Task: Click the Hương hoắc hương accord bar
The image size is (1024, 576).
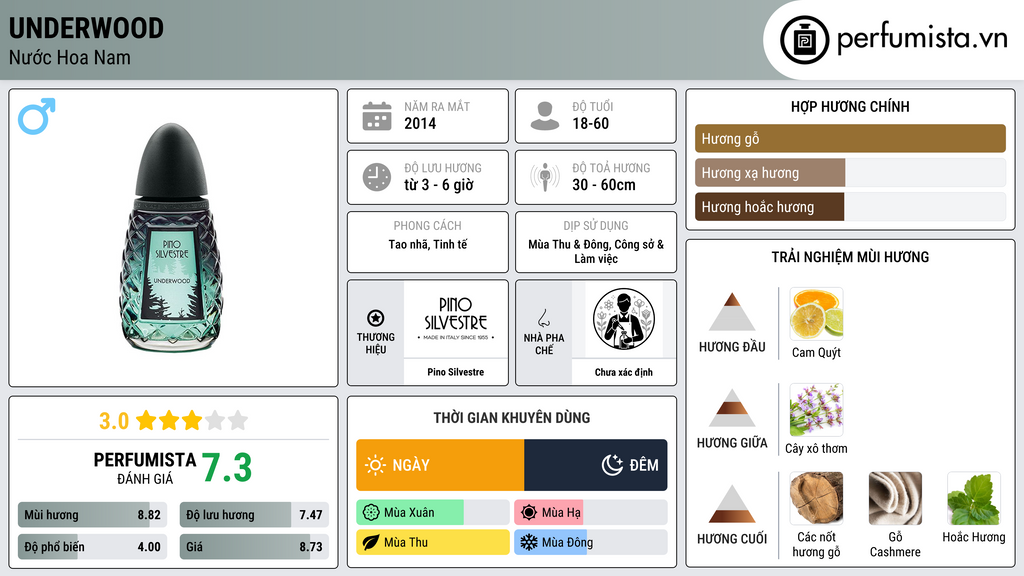Action: pos(850,207)
